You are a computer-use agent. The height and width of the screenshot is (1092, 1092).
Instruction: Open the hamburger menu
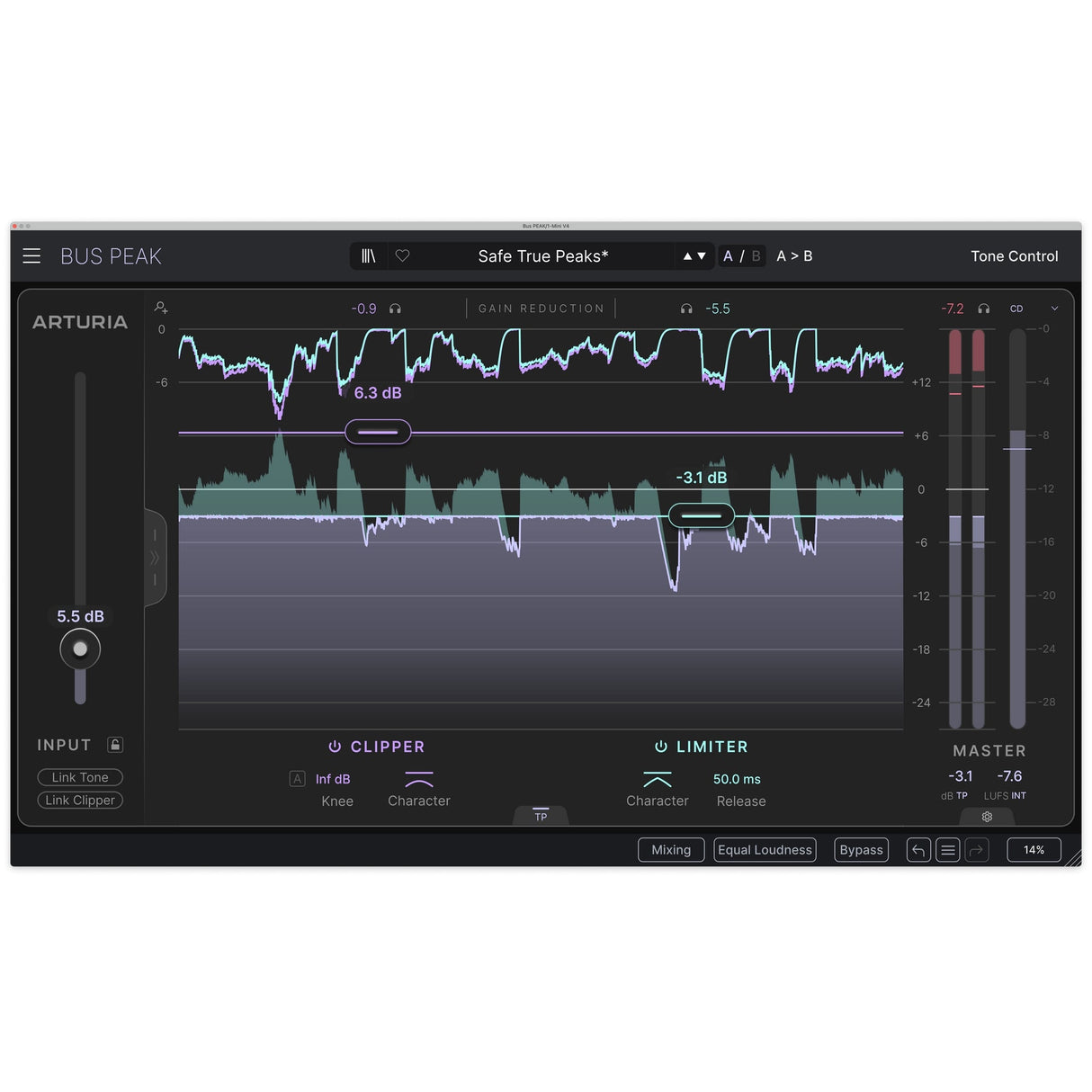[31, 255]
